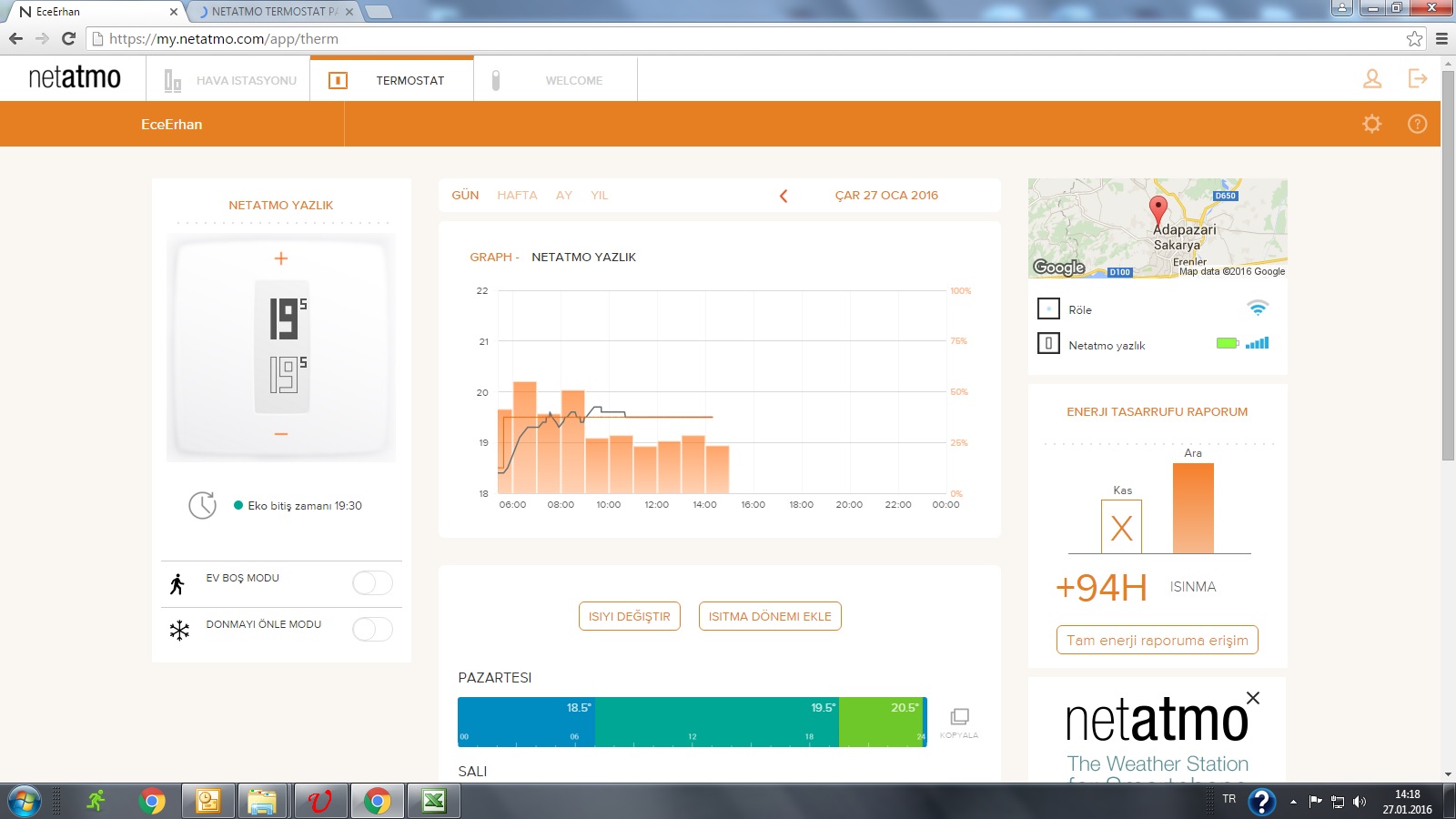The width and height of the screenshot is (1456, 819).
Task: Select the blue 18.5° schedule segment
Action: (x=526, y=722)
